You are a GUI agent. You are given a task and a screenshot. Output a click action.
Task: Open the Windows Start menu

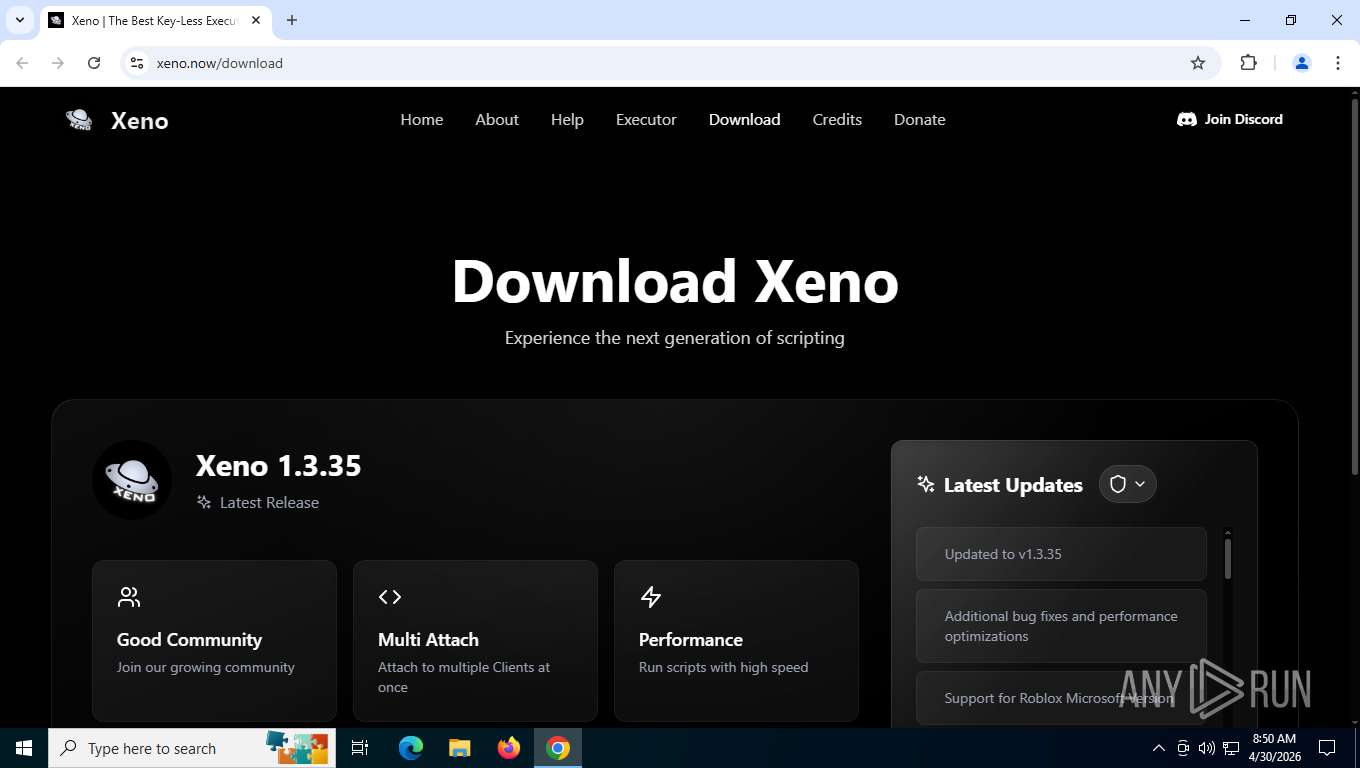pyautogui.click(x=24, y=748)
